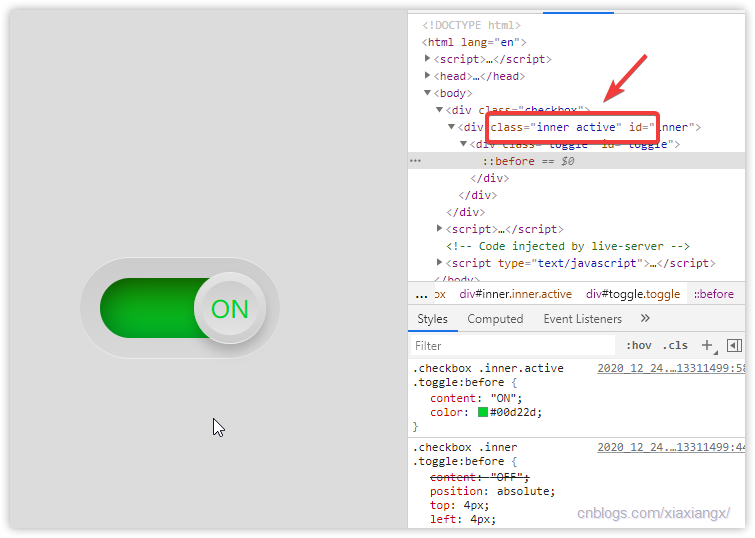
Task: Click ::before item in breadcrumb
Action: tap(714, 294)
